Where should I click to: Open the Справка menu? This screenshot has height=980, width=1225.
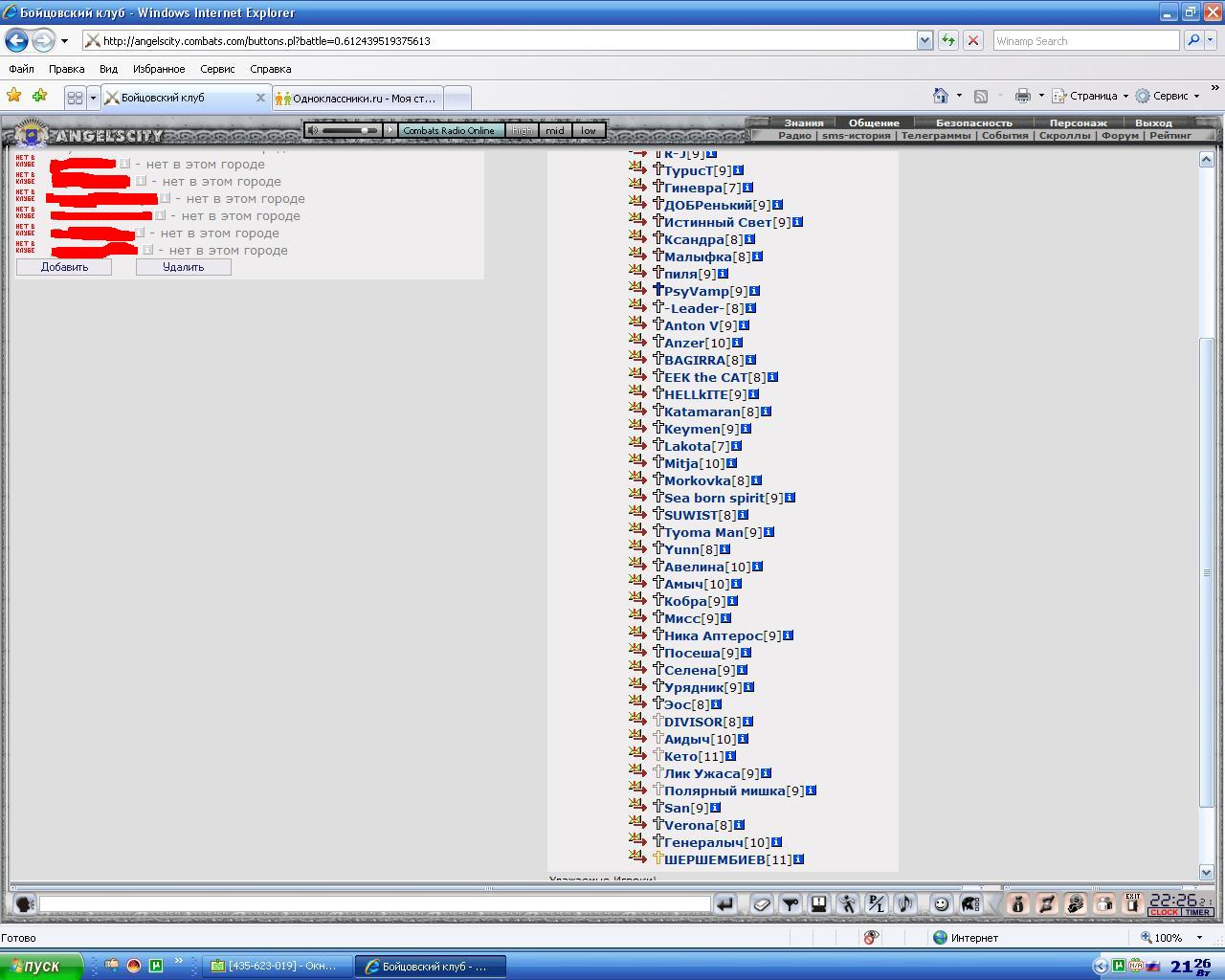pyautogui.click(x=270, y=69)
